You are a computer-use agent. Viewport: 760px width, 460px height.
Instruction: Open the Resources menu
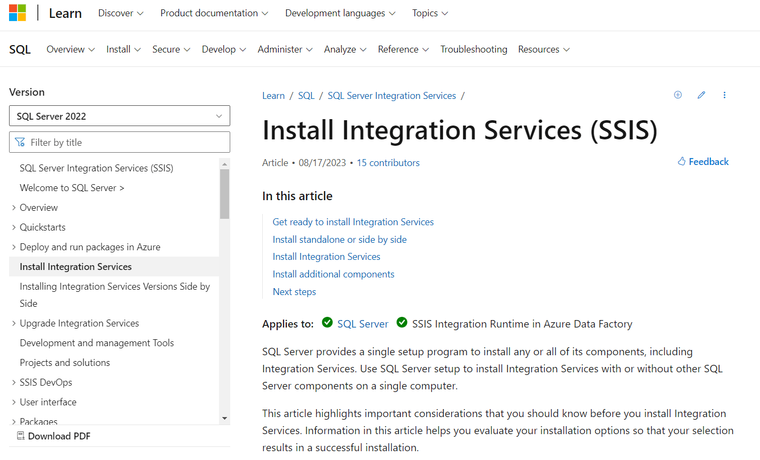click(544, 49)
